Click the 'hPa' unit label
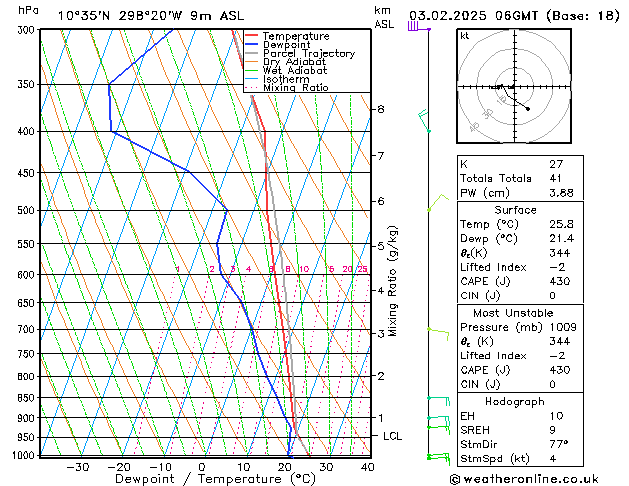The width and height of the screenshot is (629, 486). click(x=28, y=10)
